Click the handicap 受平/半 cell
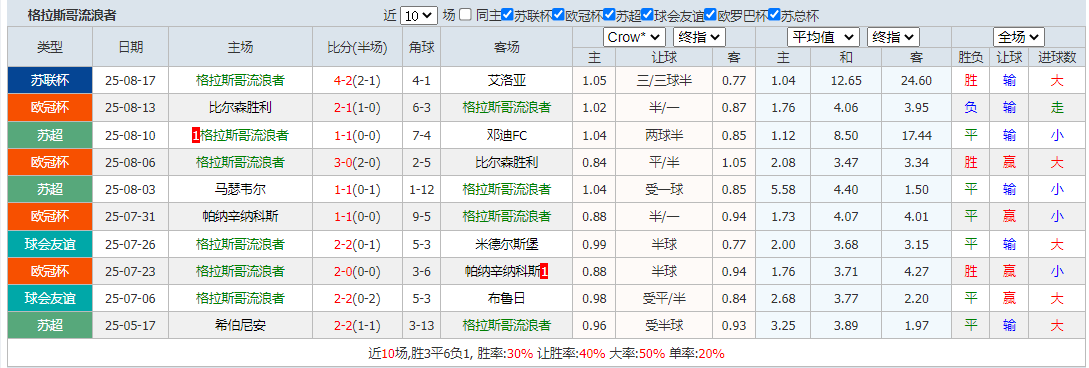Viewport: 1089px width, 368px height. point(664,299)
